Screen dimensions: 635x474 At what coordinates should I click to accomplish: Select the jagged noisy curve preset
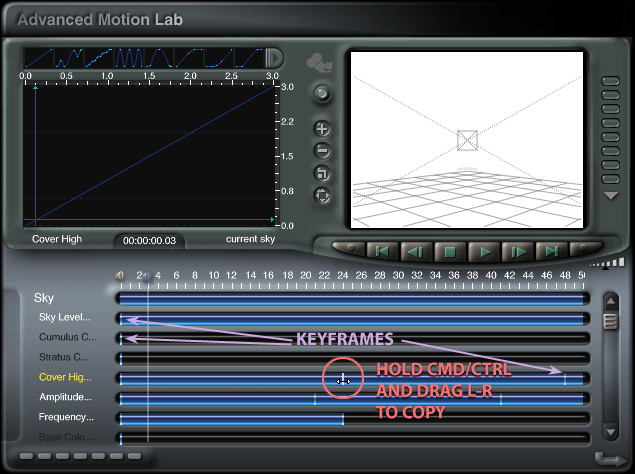[x=69, y=58]
